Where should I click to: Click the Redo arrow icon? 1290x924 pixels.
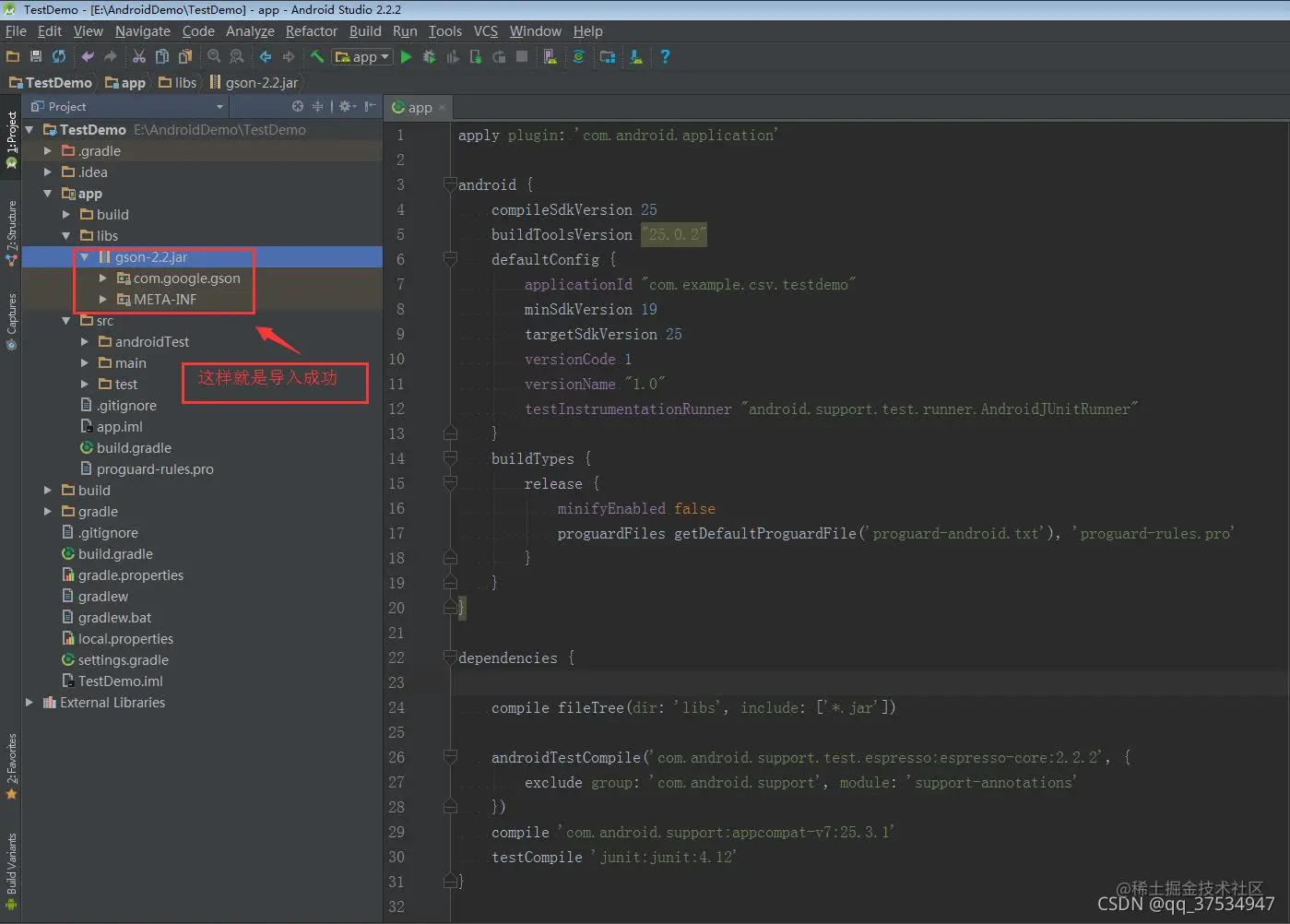(x=111, y=56)
